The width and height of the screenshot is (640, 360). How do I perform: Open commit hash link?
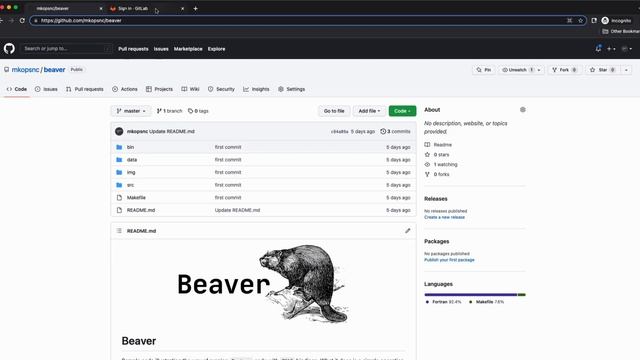click(x=339, y=131)
